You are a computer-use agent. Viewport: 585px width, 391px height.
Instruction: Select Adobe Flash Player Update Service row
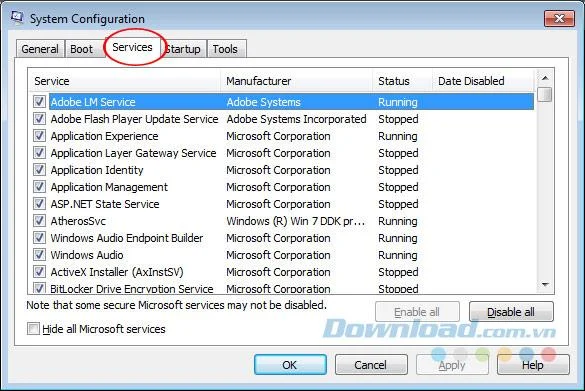click(284, 119)
